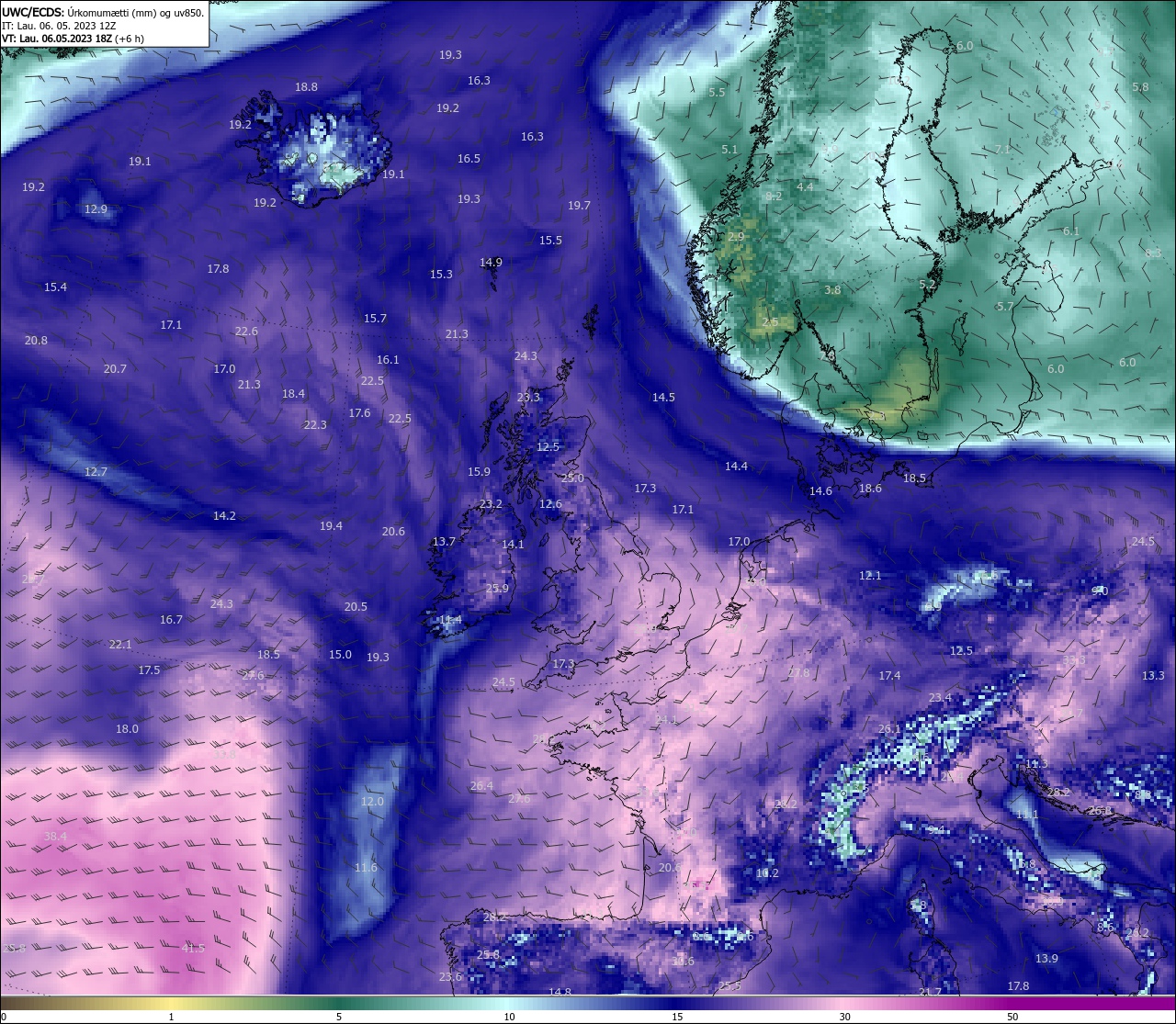Click the map value 14.9
Screen dimensions: 1176x1024
(x=491, y=263)
